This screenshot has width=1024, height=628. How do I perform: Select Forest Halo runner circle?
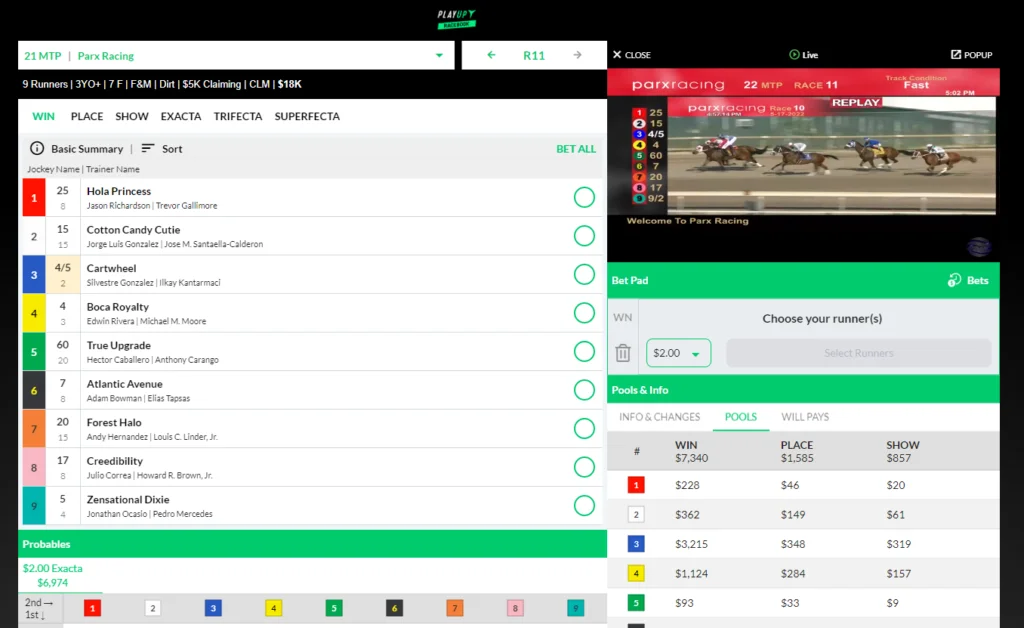[584, 428]
